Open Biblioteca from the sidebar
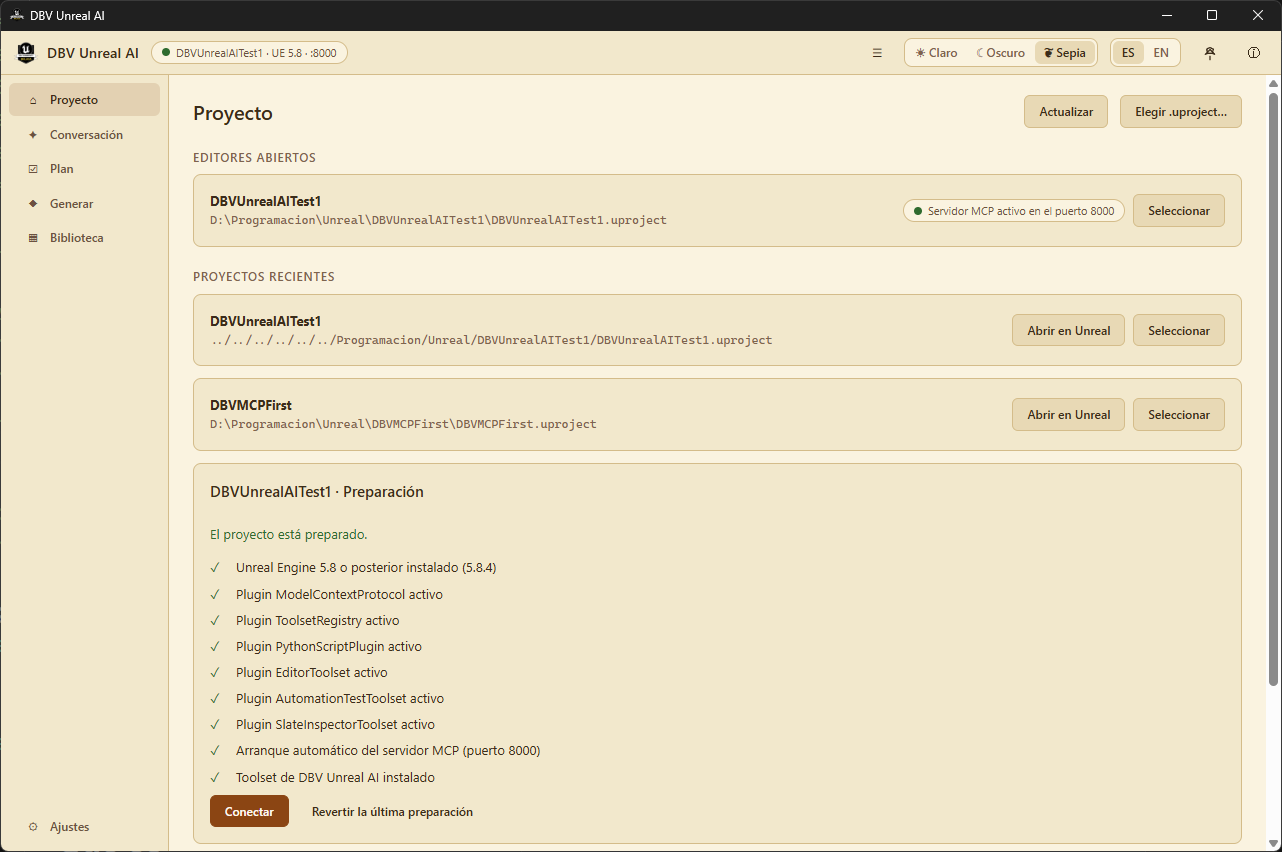 [84, 238]
